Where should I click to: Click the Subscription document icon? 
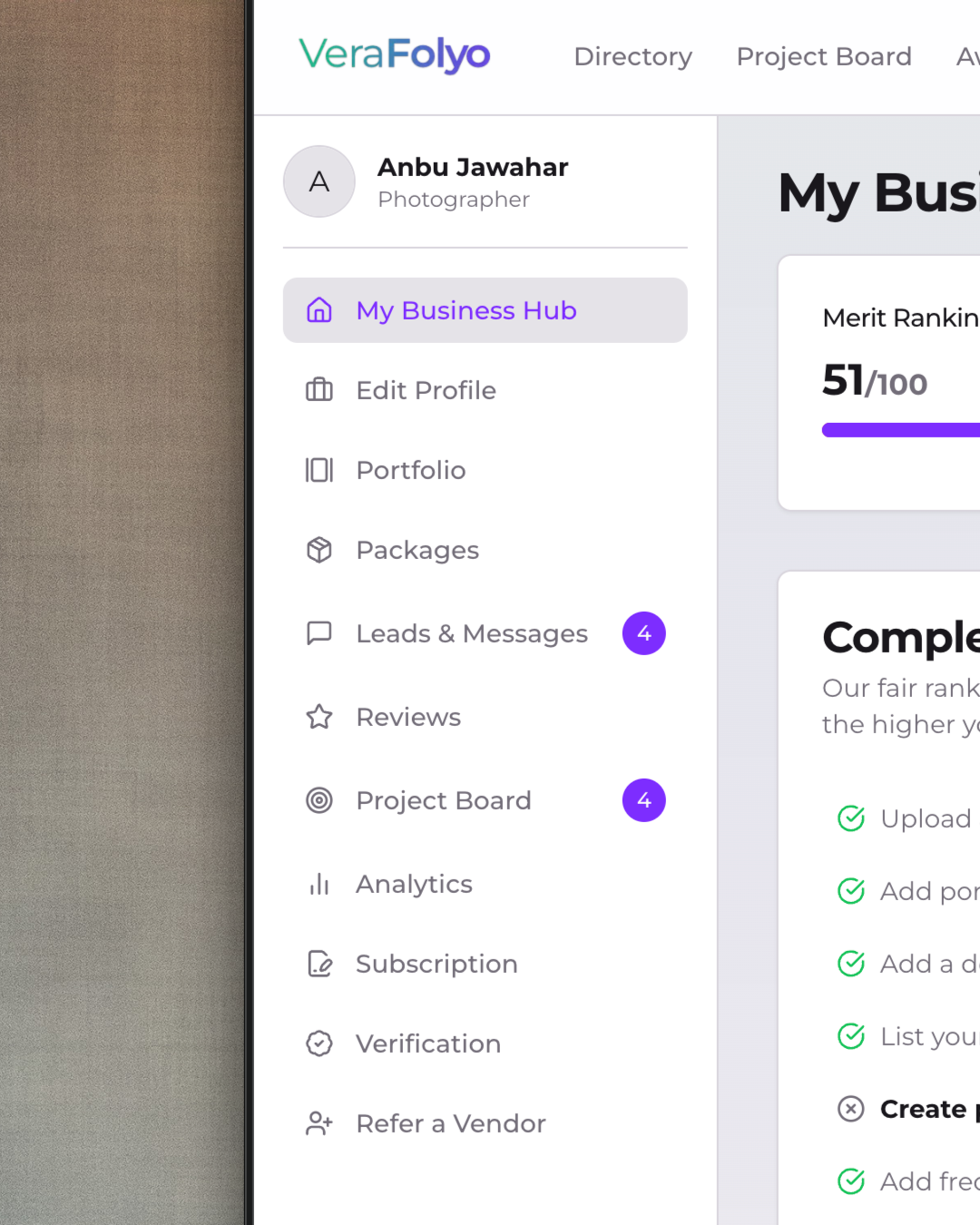[x=319, y=964]
